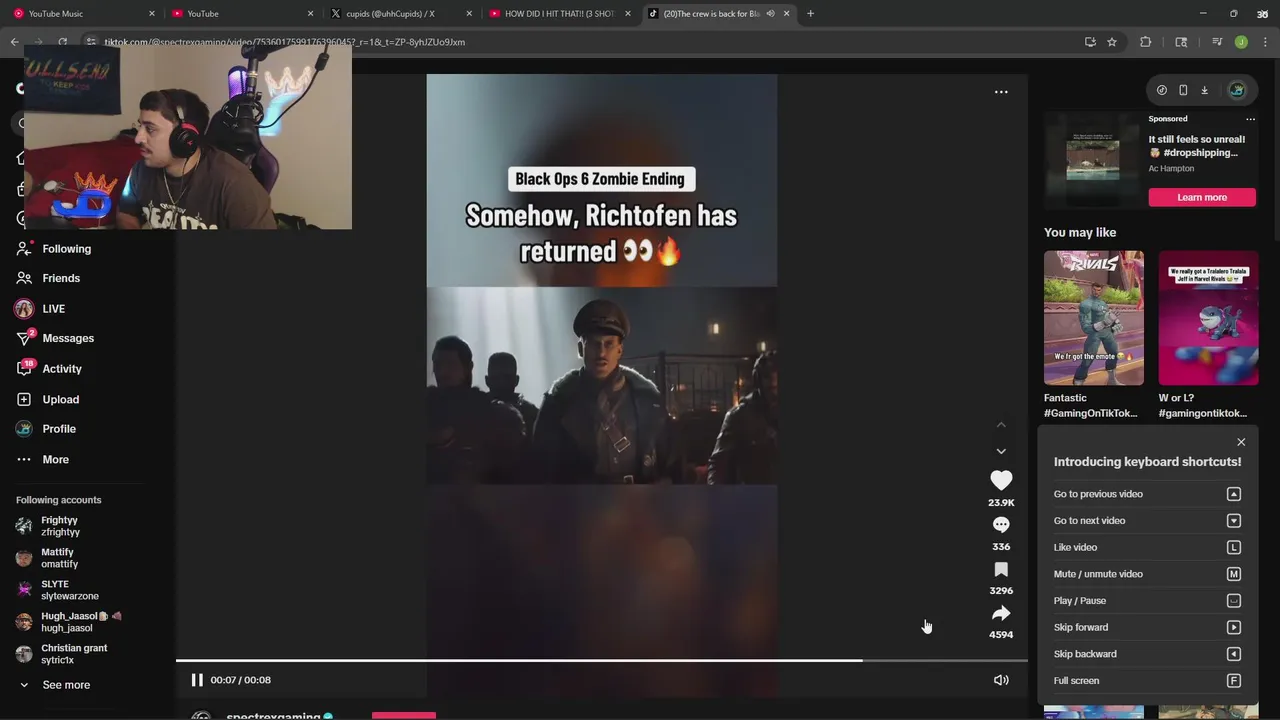The width and height of the screenshot is (1280, 720).
Task: Open the Friends page
Action: pos(48,278)
